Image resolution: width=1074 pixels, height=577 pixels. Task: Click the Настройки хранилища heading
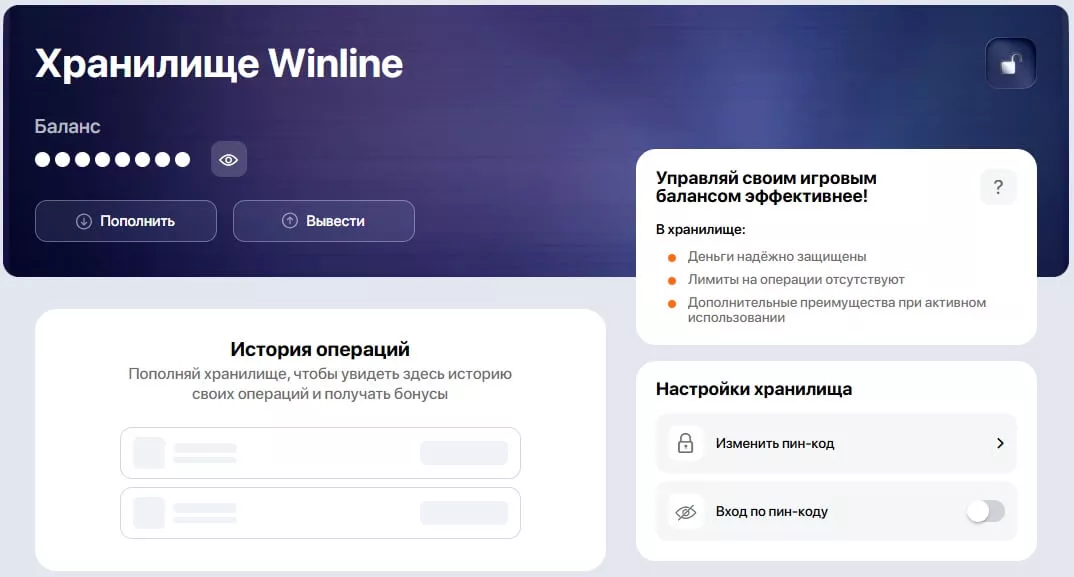(x=753, y=390)
